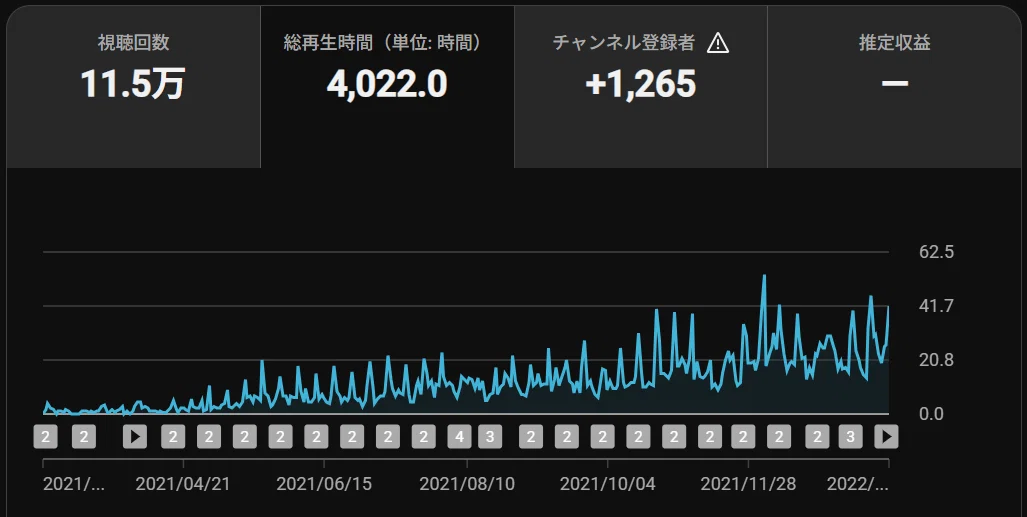Click the 2021/04/21 date label
Screen dimensions: 1027x517
click(183, 484)
